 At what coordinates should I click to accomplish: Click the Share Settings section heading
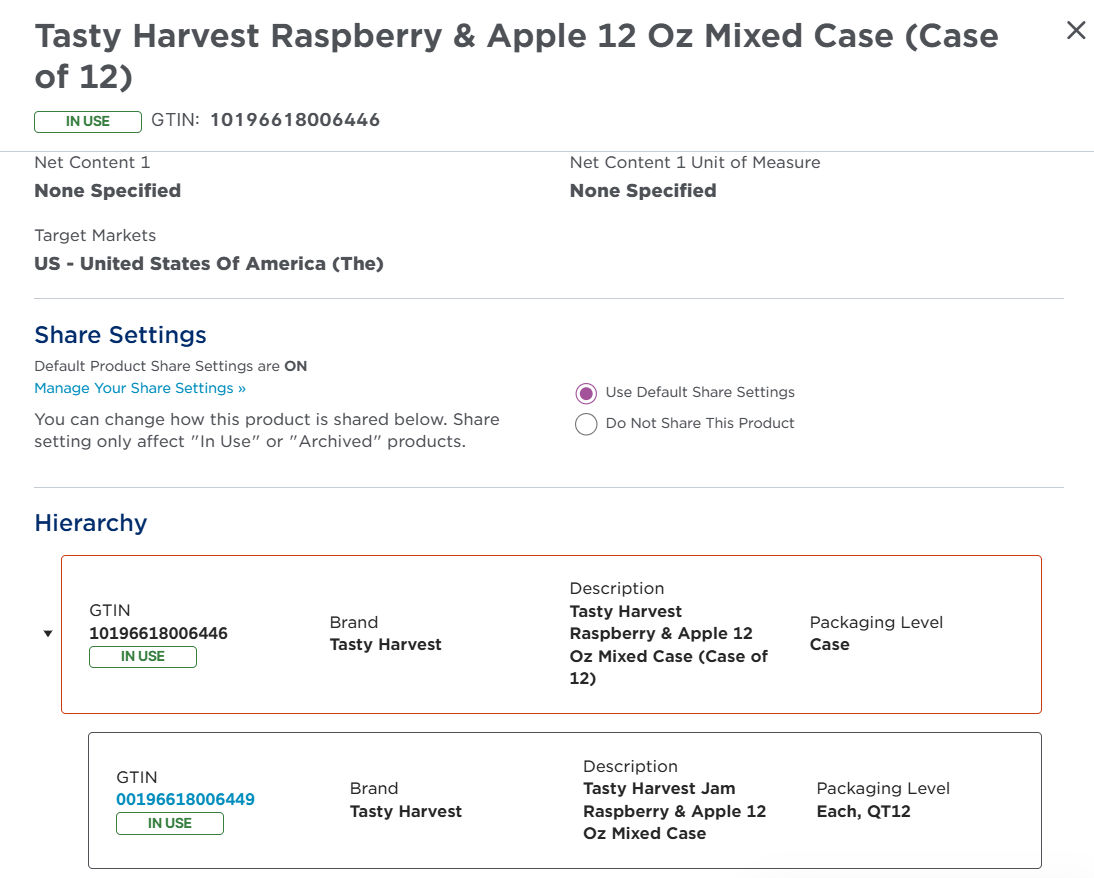[x=120, y=335]
